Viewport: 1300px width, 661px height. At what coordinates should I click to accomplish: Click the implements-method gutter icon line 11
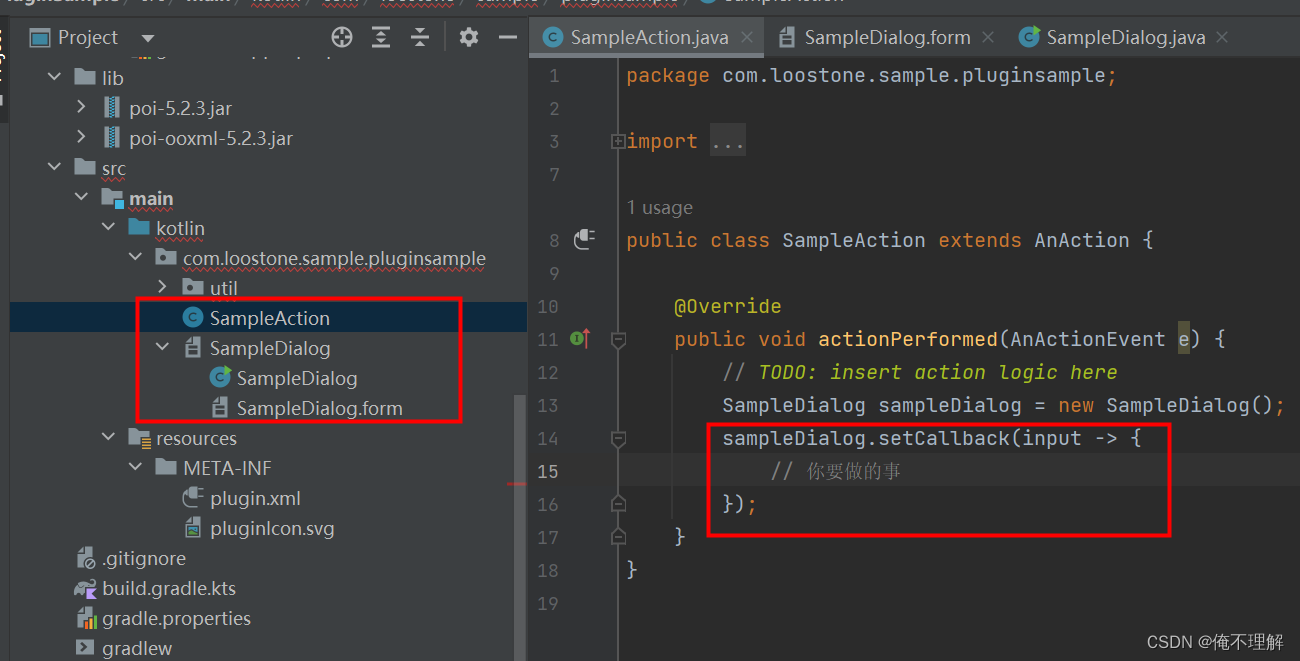[x=580, y=339]
